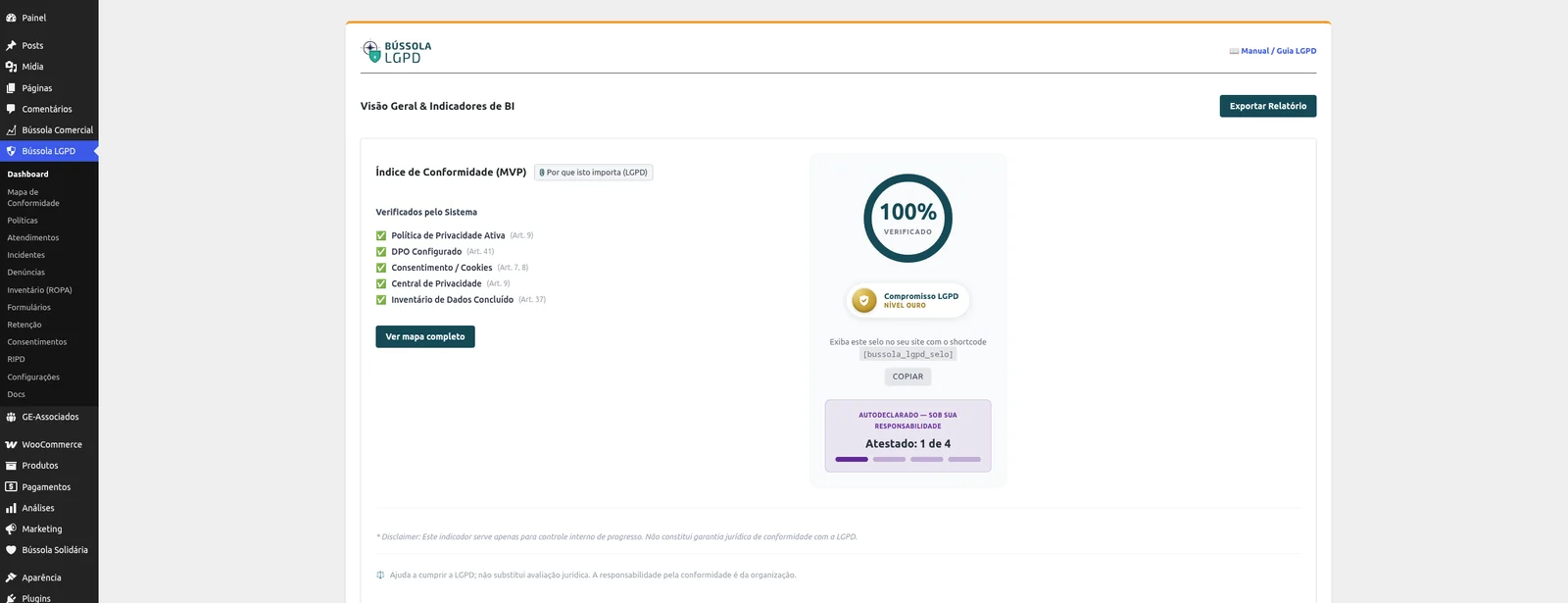Click the [bussola_lgpd_selo] shortcode text

tap(907, 355)
